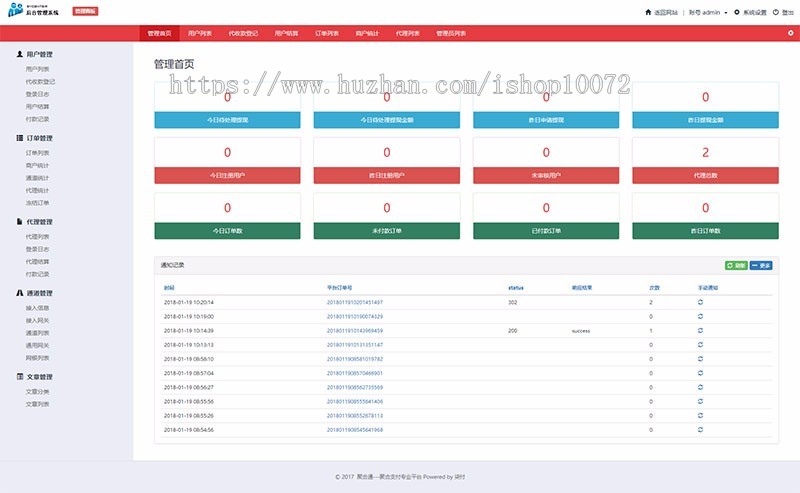
Task: Resend notification for the 10:13:13 record
Action: coord(701,344)
